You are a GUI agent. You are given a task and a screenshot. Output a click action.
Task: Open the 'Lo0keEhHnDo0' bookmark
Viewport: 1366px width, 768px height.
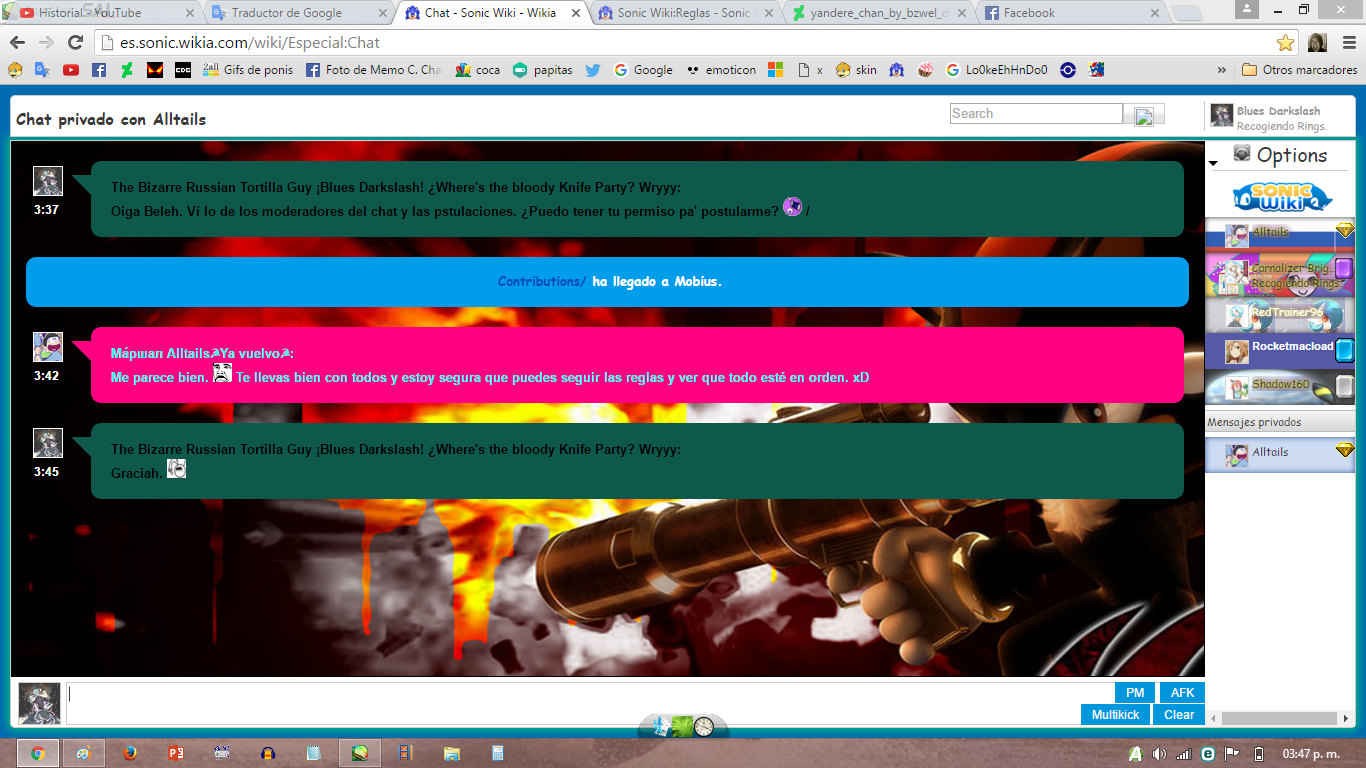tap(997, 70)
